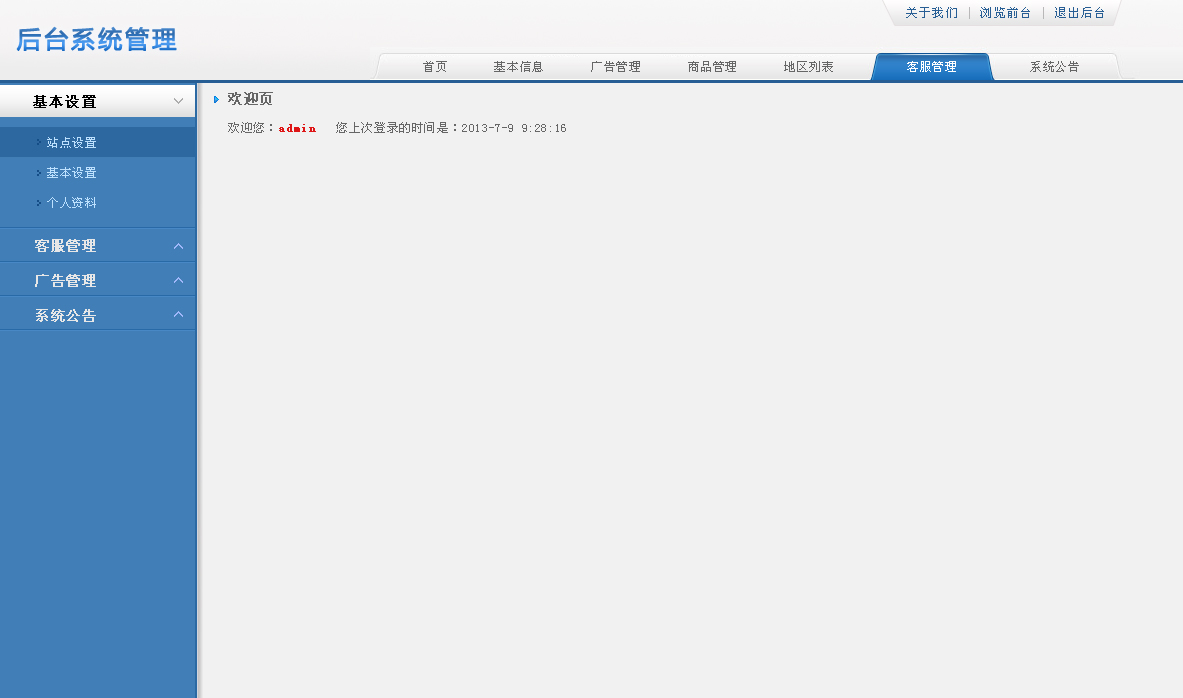Click the last login time text
1183x698 pixels.
451,128
